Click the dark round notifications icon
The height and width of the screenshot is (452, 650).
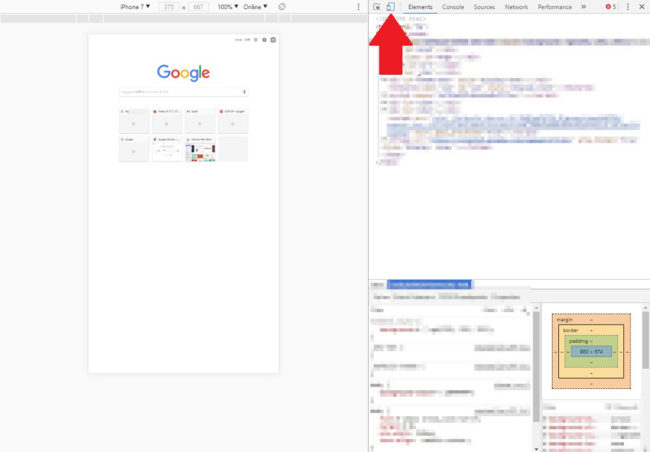(x=264, y=40)
